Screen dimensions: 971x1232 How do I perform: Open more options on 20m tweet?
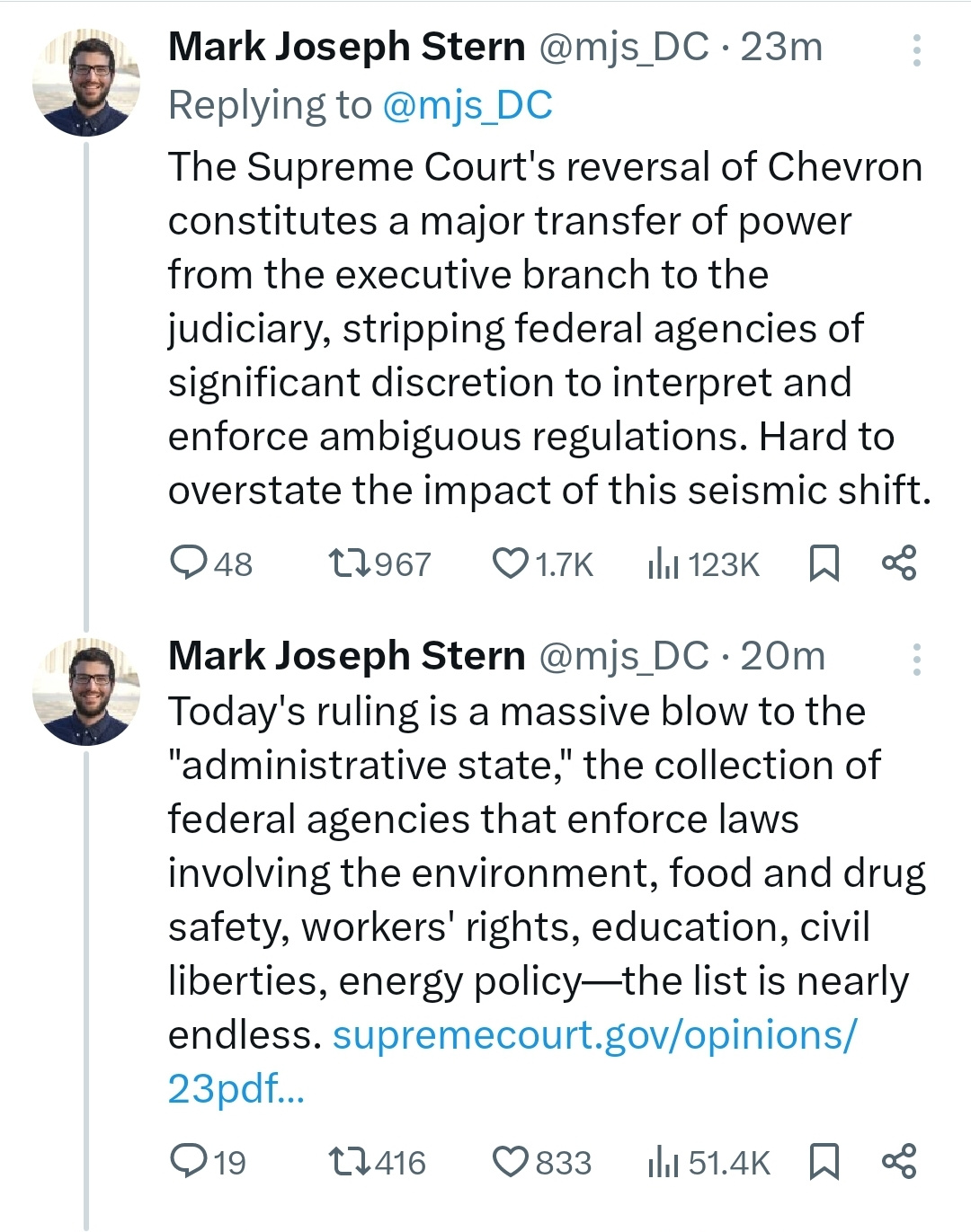tap(916, 660)
